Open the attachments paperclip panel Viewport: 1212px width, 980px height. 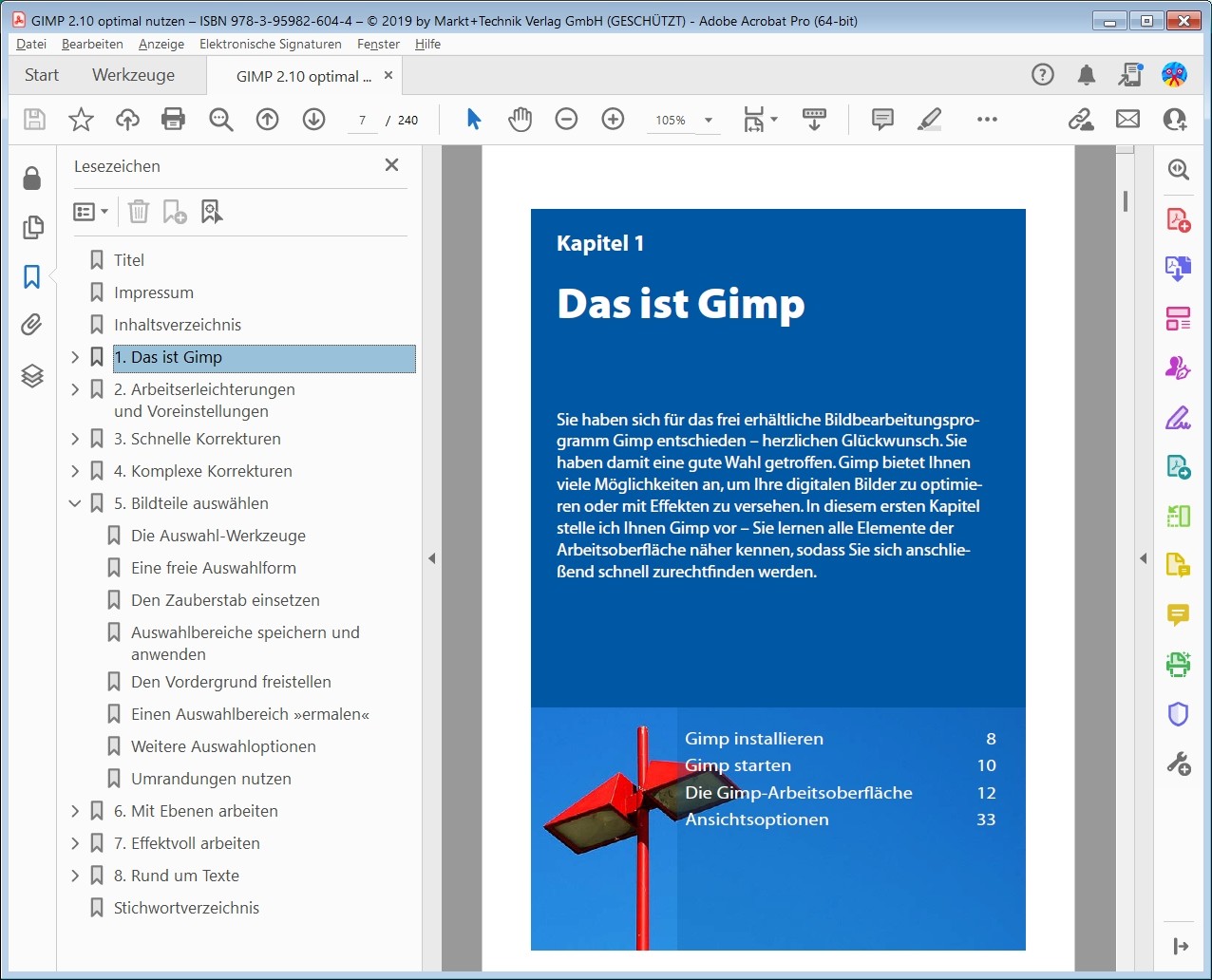pyautogui.click(x=32, y=326)
